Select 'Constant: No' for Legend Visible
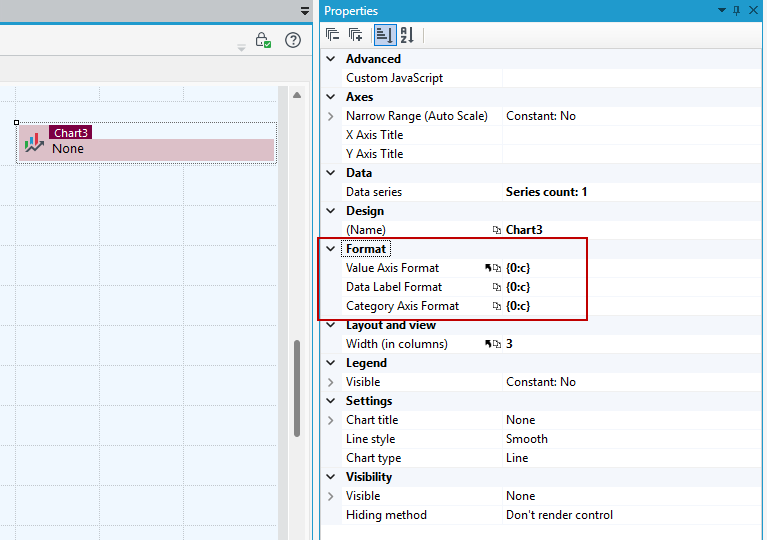This screenshot has width=767, height=540. (x=541, y=382)
